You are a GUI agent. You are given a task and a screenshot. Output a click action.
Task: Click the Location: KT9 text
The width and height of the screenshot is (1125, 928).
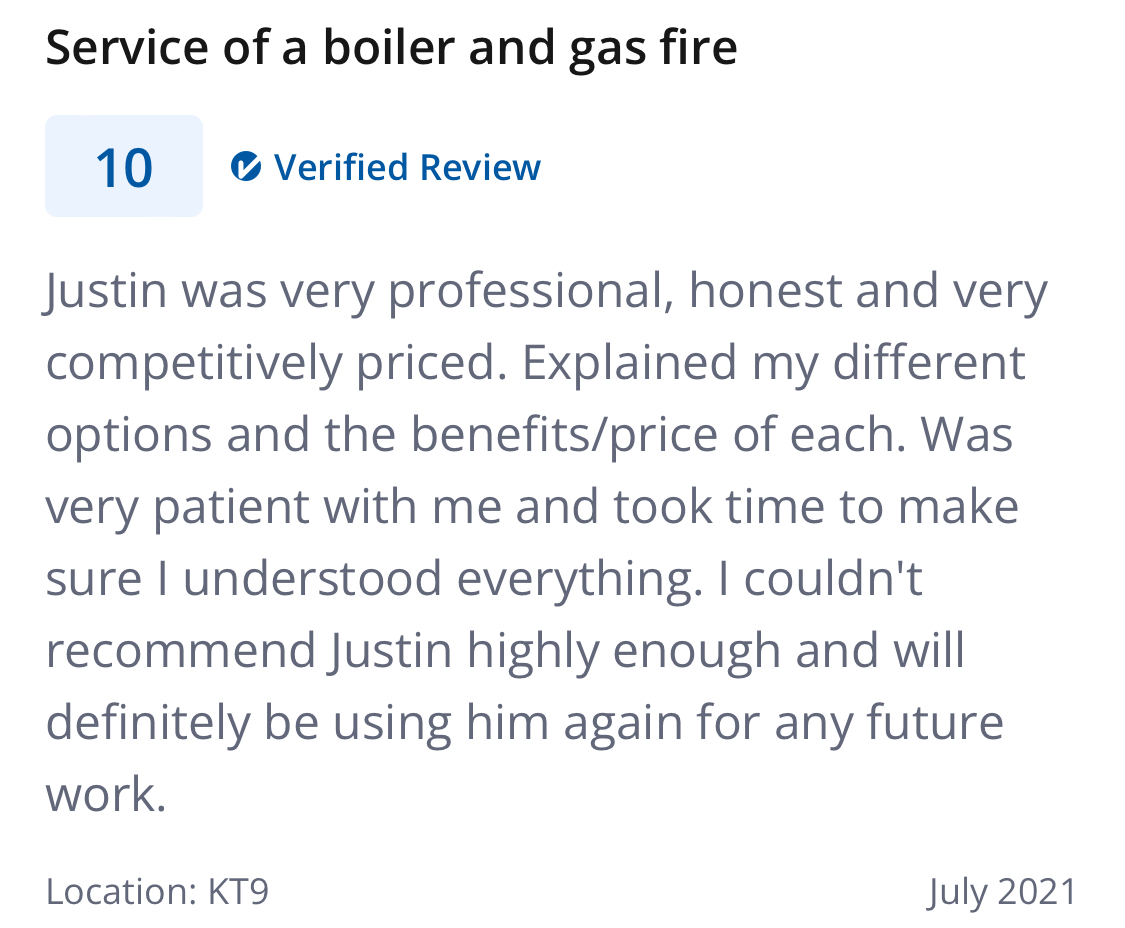click(x=157, y=892)
